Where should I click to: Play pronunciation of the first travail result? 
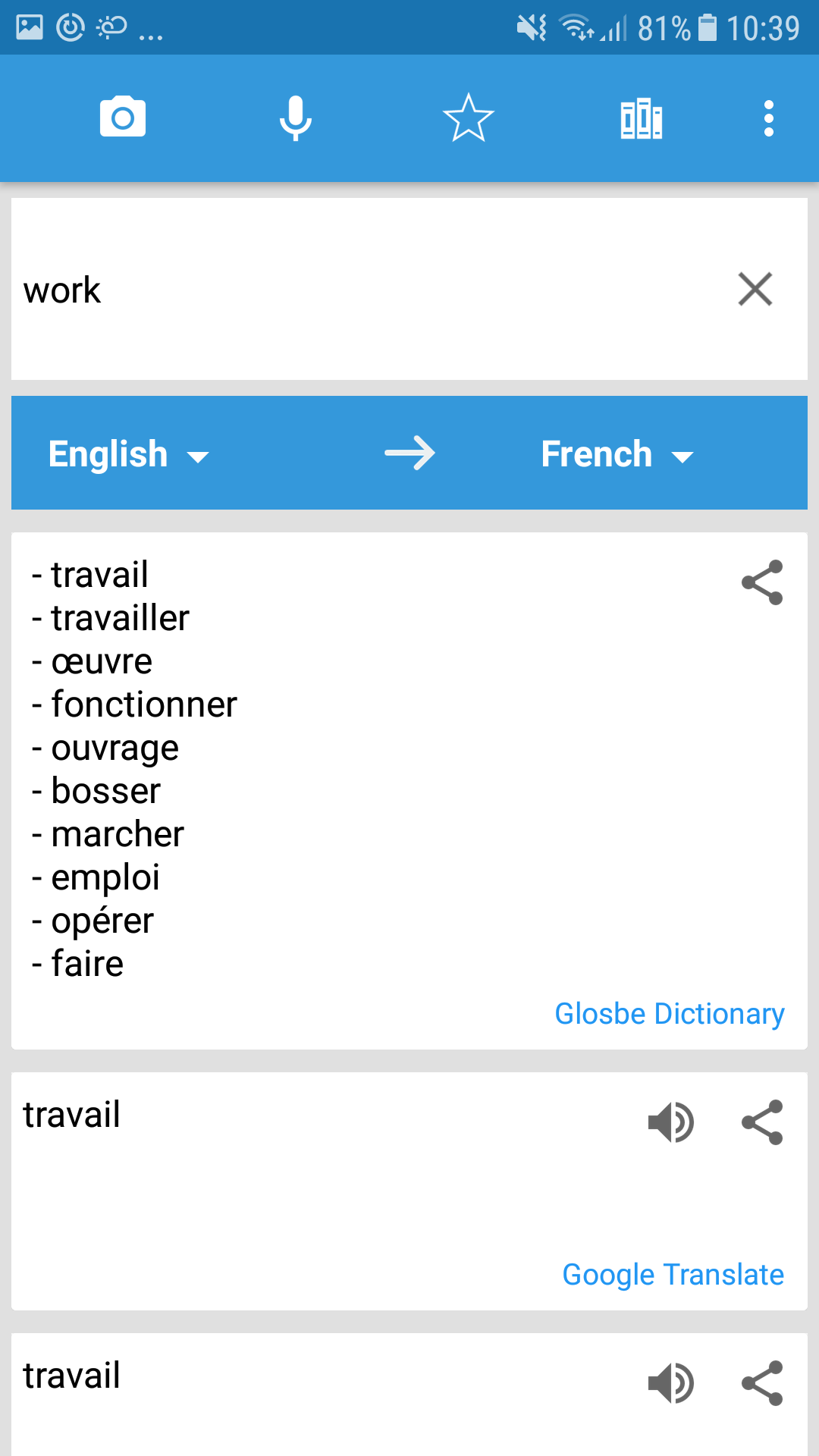[x=672, y=1122]
